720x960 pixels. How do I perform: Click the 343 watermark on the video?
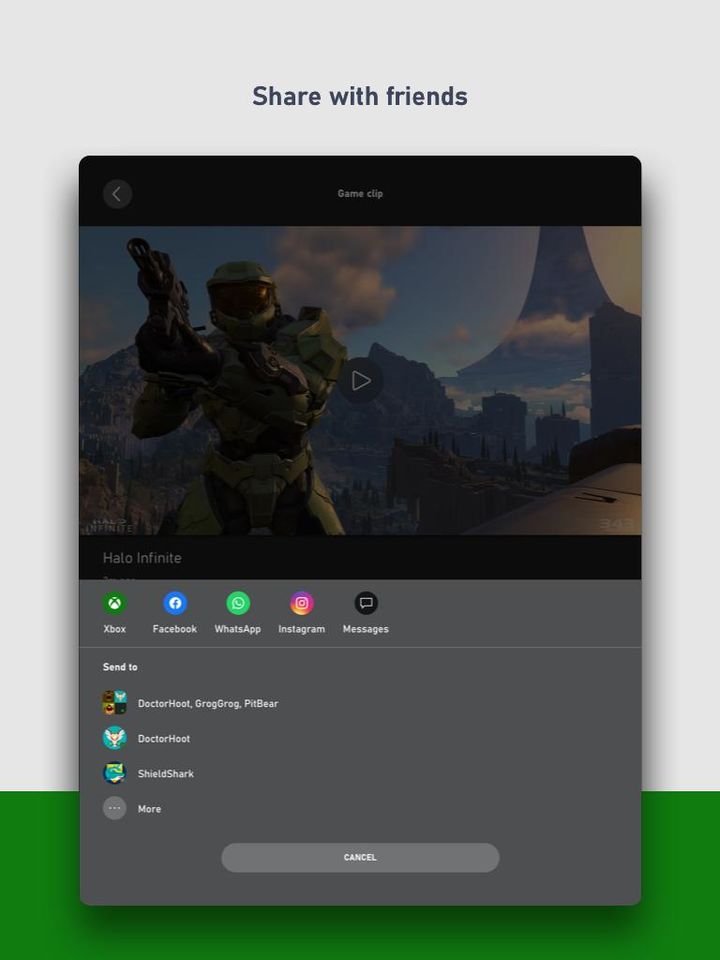(615, 523)
